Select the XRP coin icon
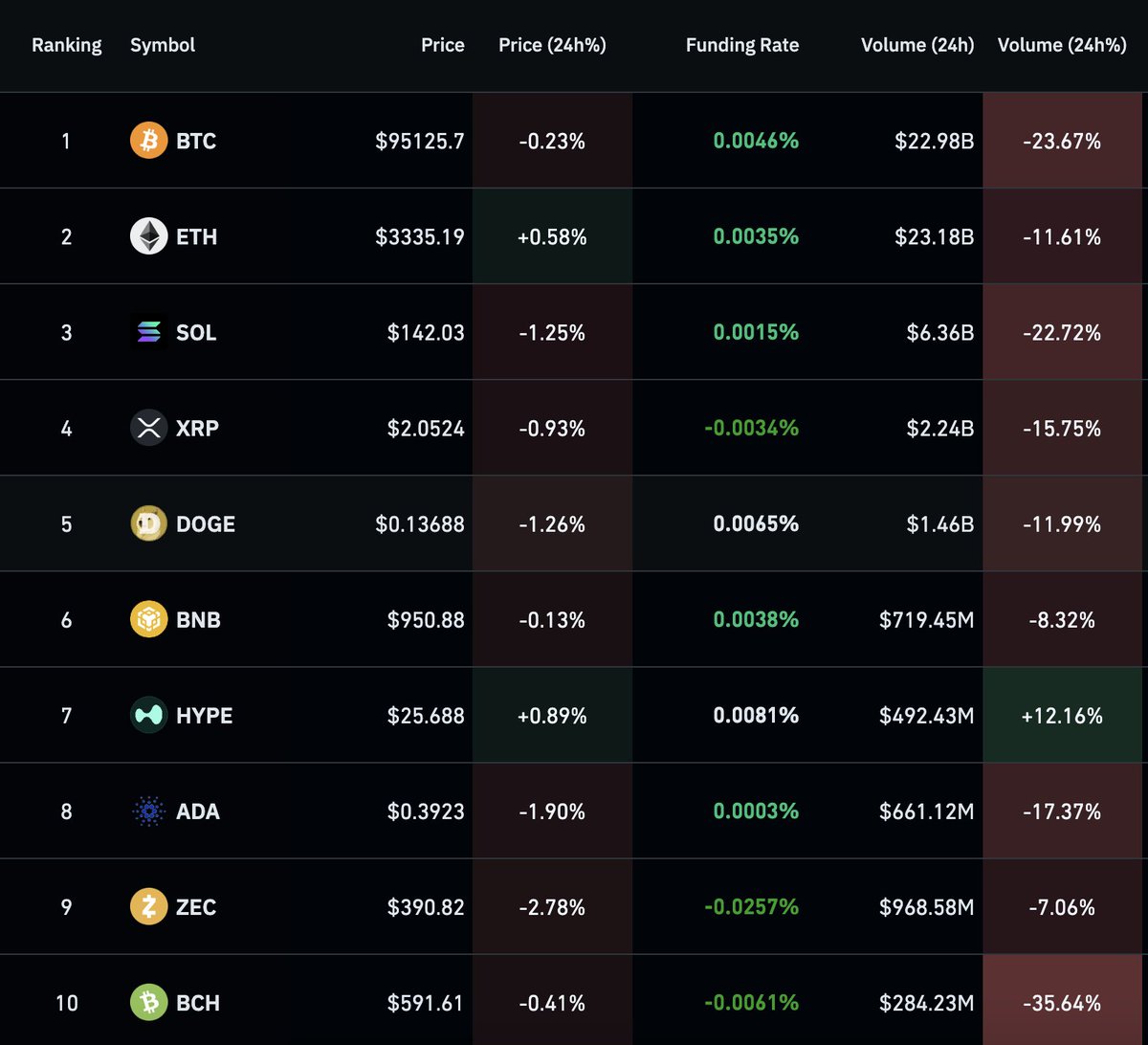 [x=148, y=428]
